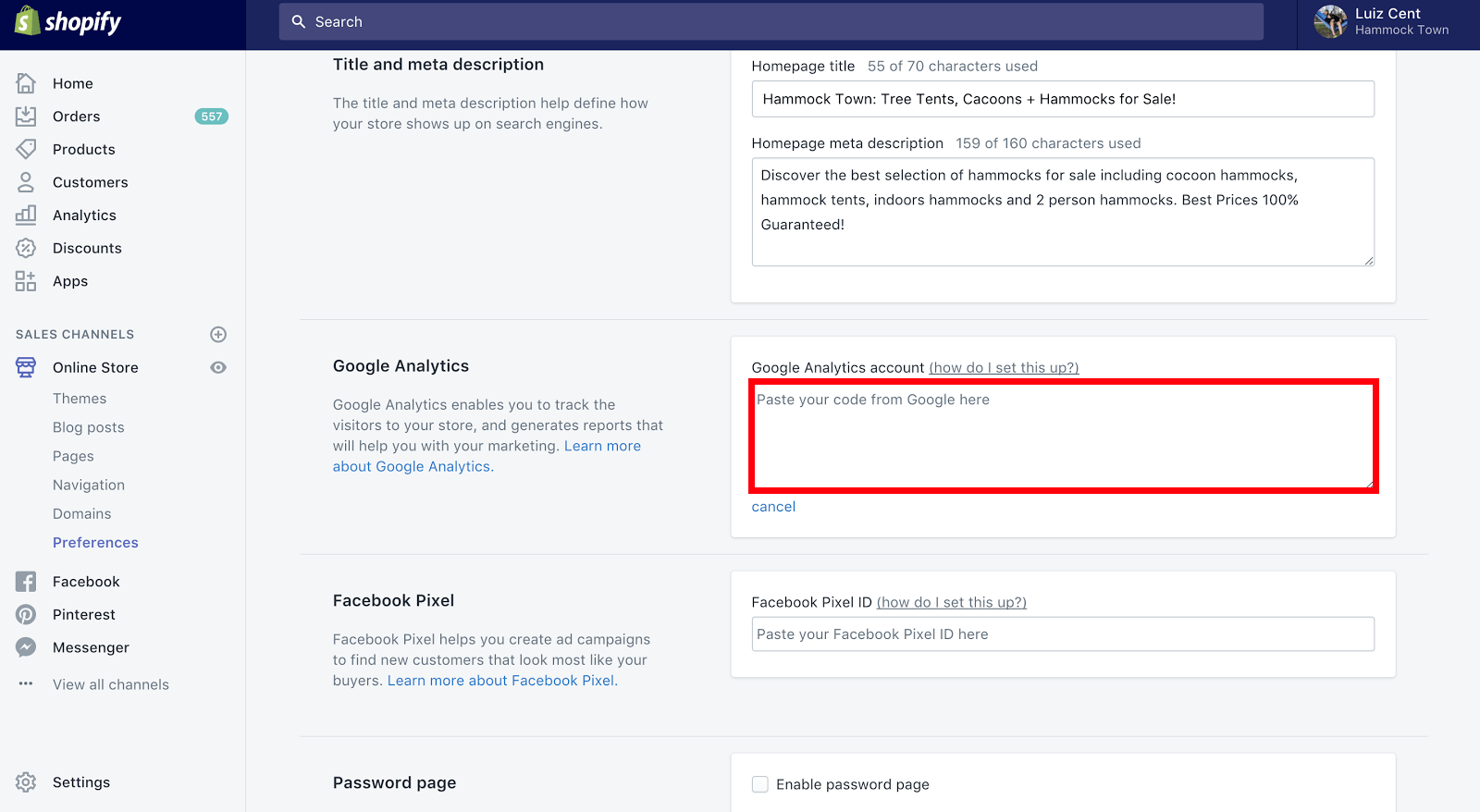This screenshot has height=812, width=1480.
Task: Open Domains submenu item
Action: point(82,513)
